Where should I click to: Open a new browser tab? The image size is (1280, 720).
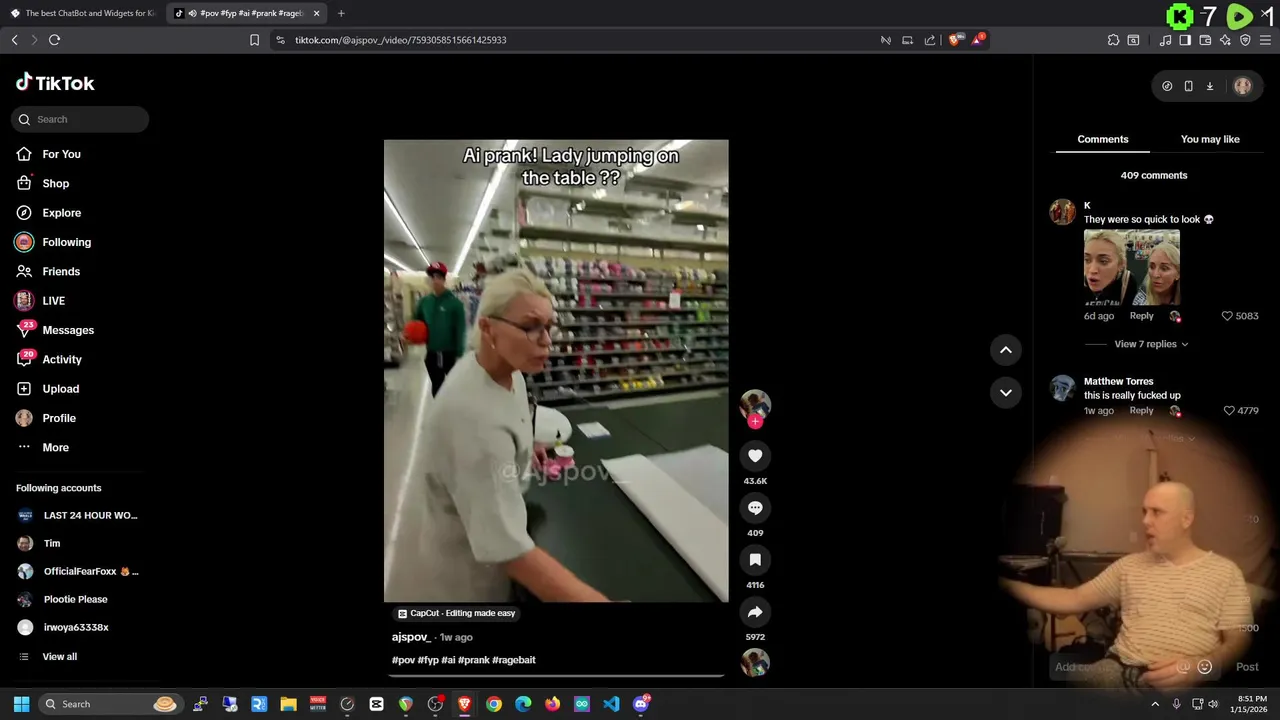pyautogui.click(x=341, y=13)
